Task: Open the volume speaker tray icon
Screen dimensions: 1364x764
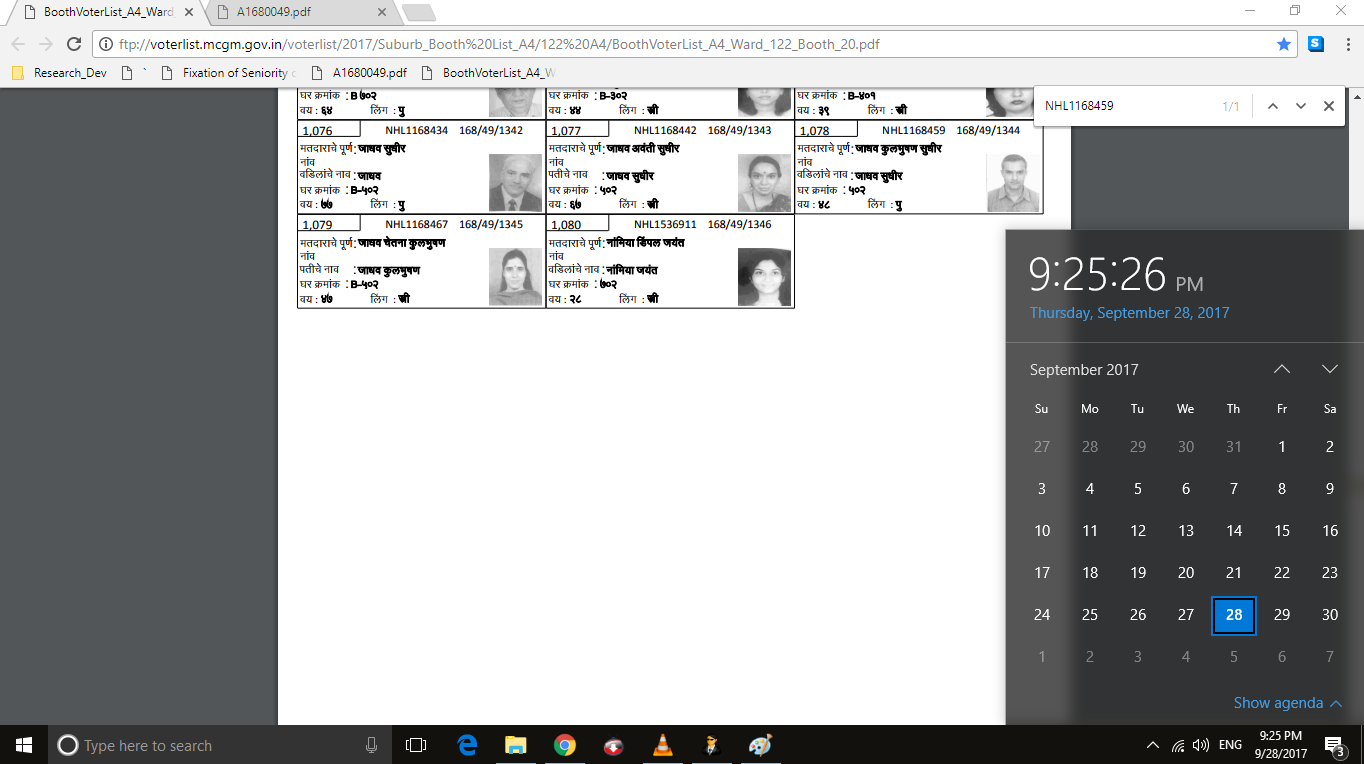Action: point(1201,745)
